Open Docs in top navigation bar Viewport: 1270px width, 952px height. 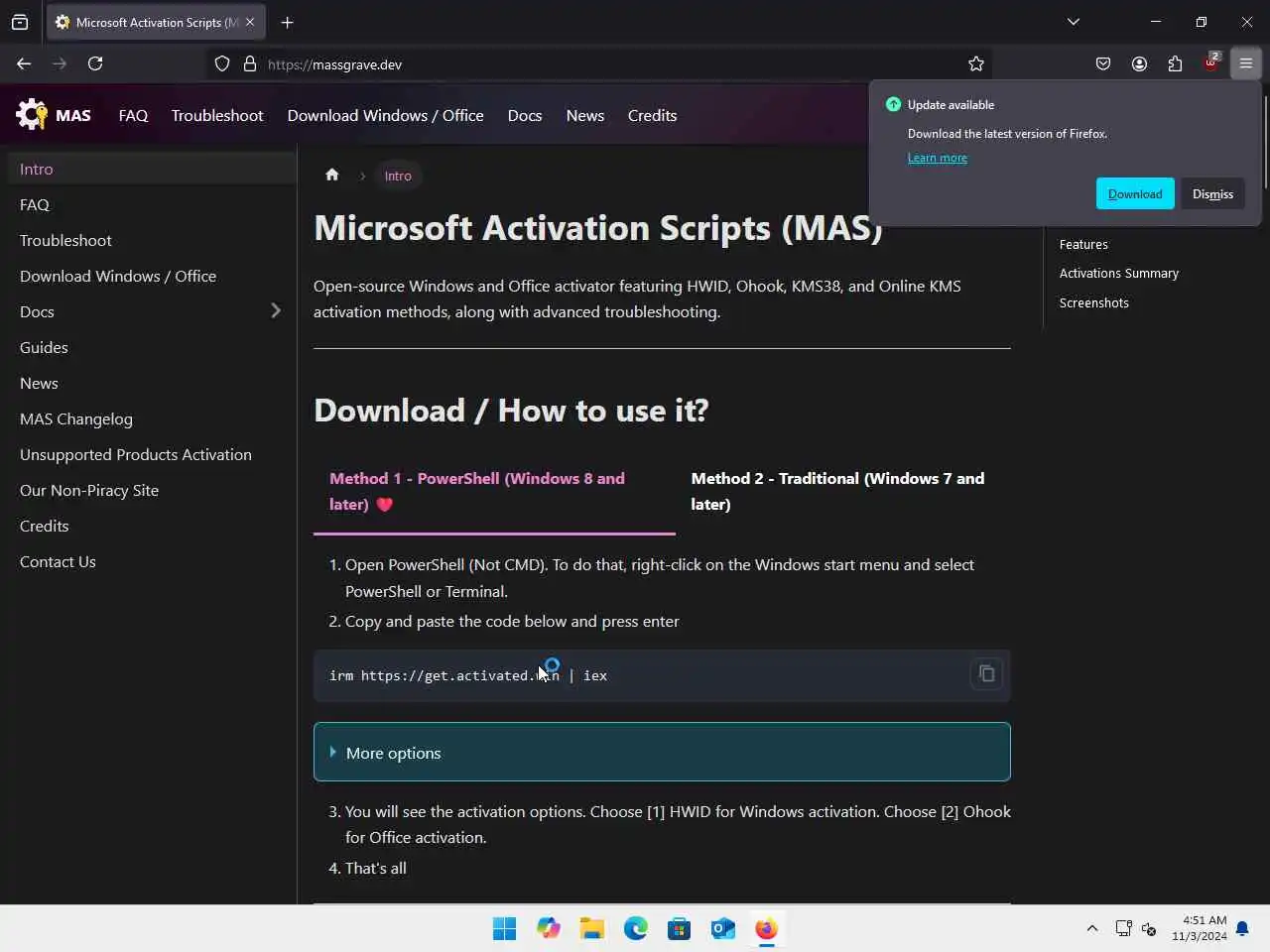(525, 115)
